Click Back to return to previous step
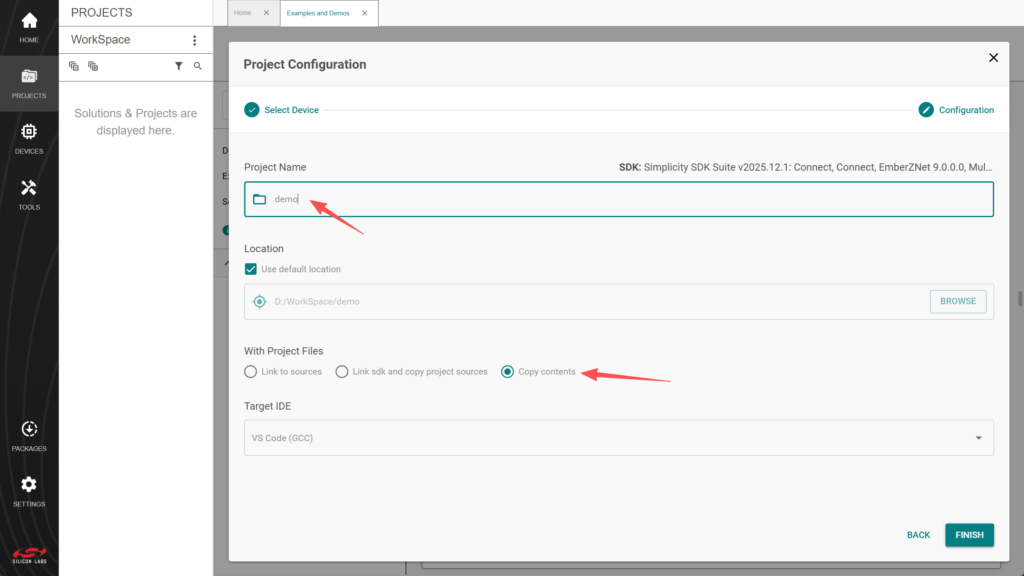1024x576 pixels. click(x=918, y=535)
